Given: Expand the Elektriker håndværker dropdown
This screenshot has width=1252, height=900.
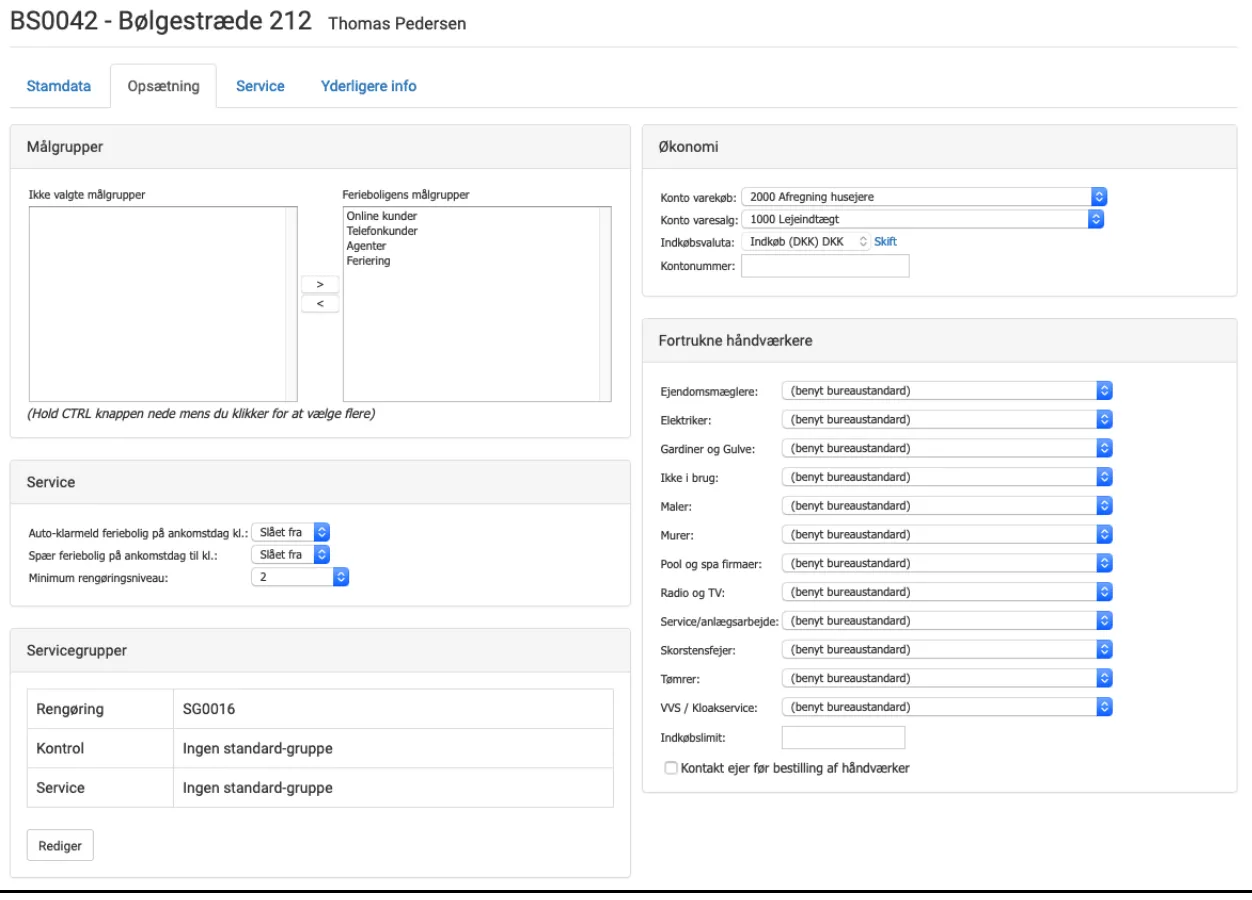Looking at the screenshot, I should [946, 418].
